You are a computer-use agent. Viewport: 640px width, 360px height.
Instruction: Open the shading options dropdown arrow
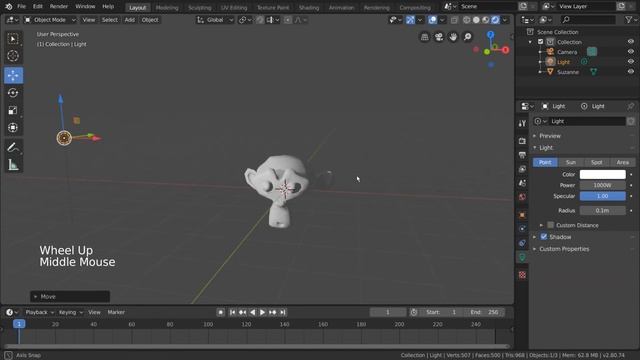click(505, 20)
